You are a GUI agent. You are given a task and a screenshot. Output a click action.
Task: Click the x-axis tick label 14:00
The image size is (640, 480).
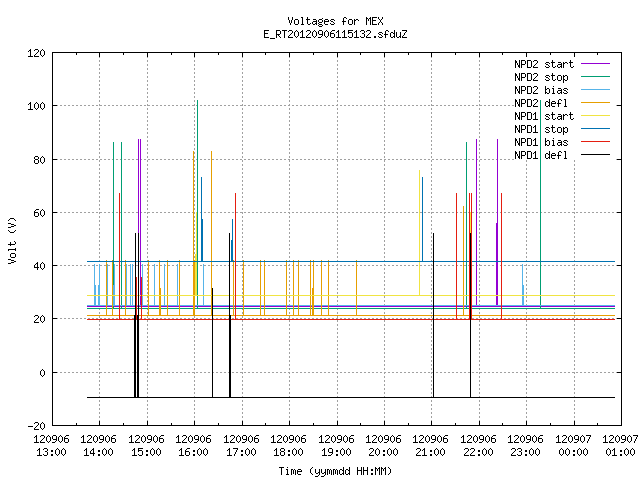98,453
